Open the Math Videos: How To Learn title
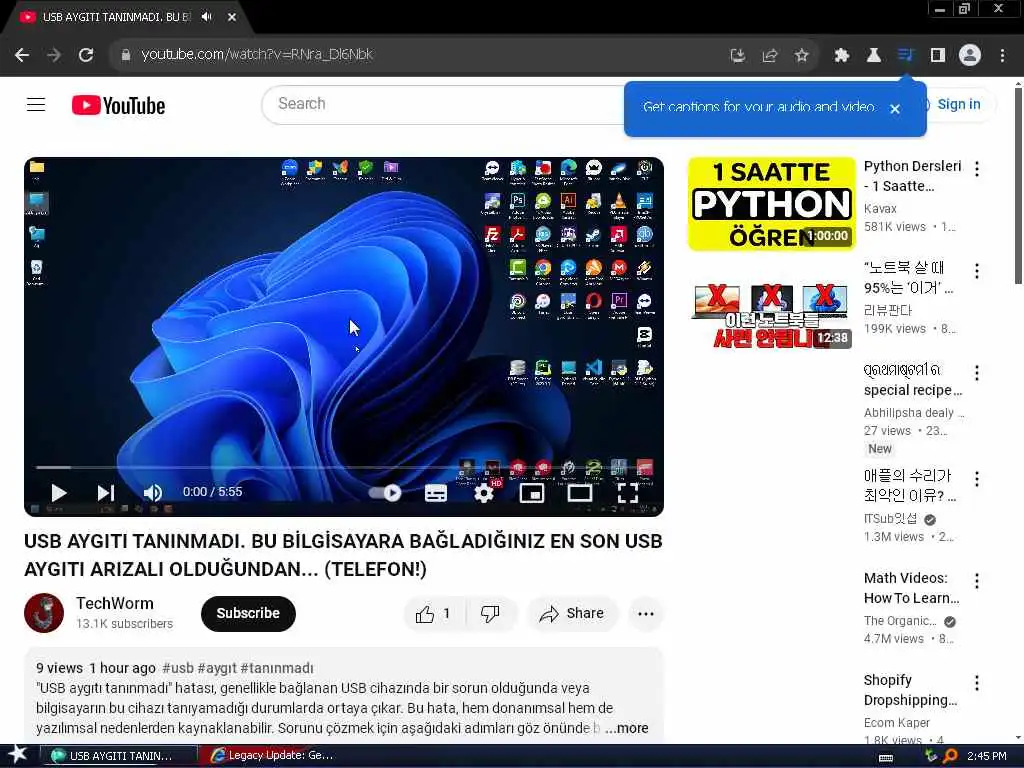 point(912,588)
